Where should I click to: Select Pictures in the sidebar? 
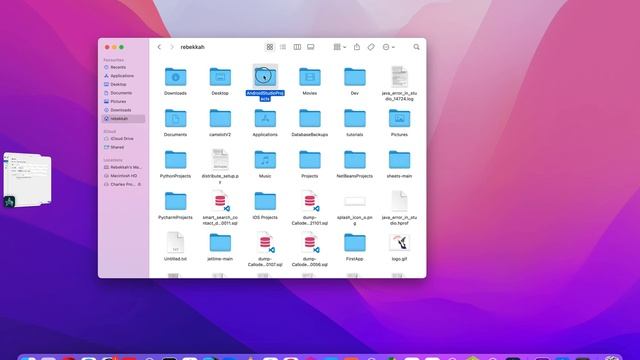coord(123,101)
